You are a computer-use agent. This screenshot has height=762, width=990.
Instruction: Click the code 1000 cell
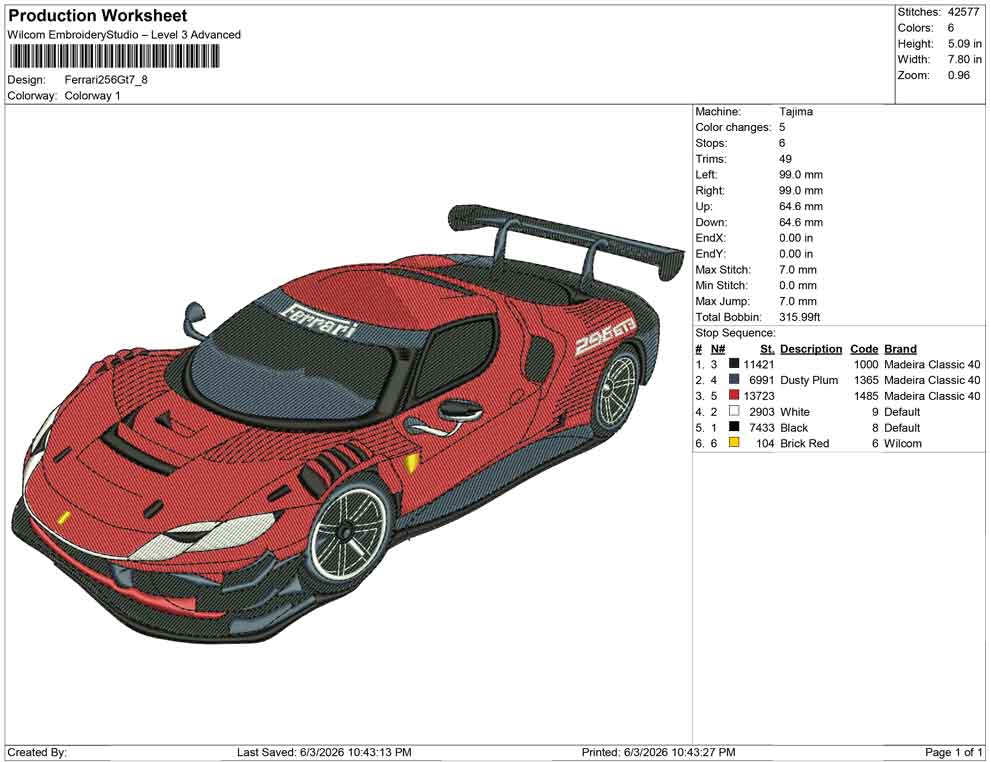point(866,364)
